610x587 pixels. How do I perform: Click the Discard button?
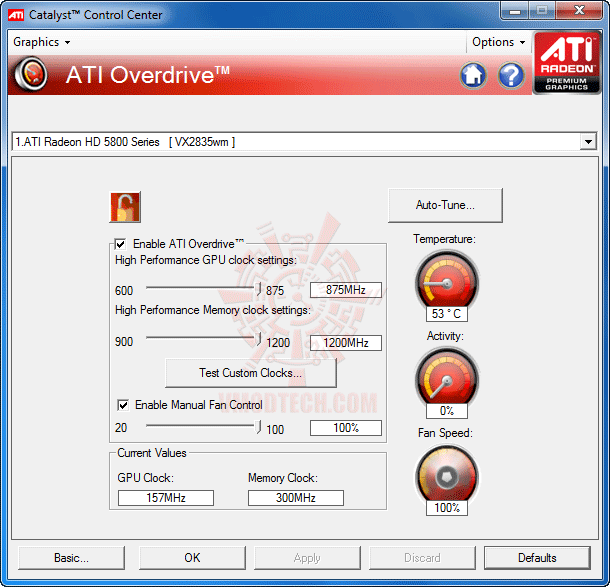tap(422, 558)
